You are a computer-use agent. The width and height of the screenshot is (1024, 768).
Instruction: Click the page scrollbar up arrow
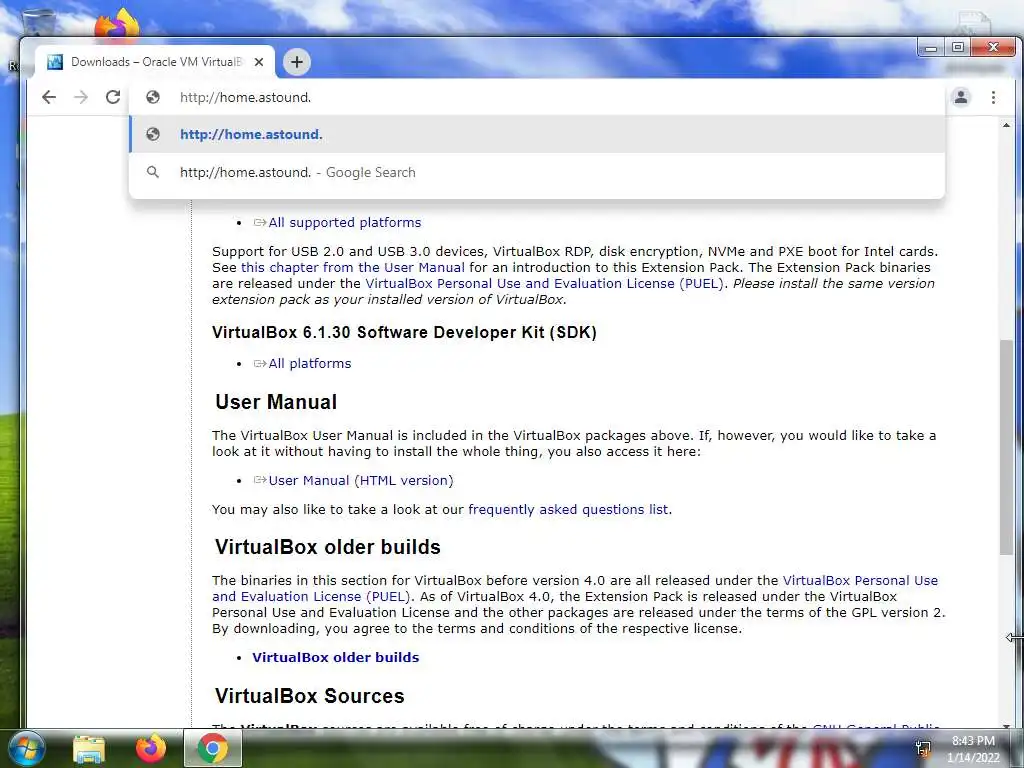point(1006,125)
